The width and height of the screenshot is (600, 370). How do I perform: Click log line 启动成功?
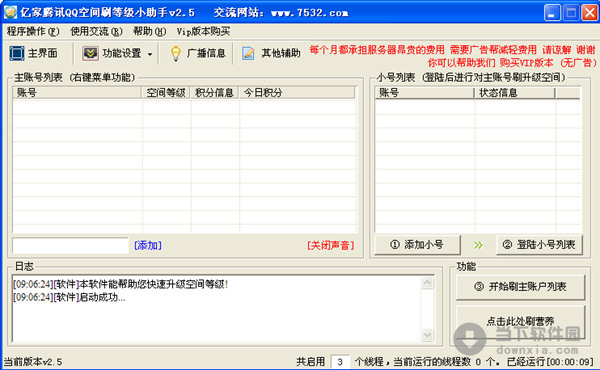(69, 297)
